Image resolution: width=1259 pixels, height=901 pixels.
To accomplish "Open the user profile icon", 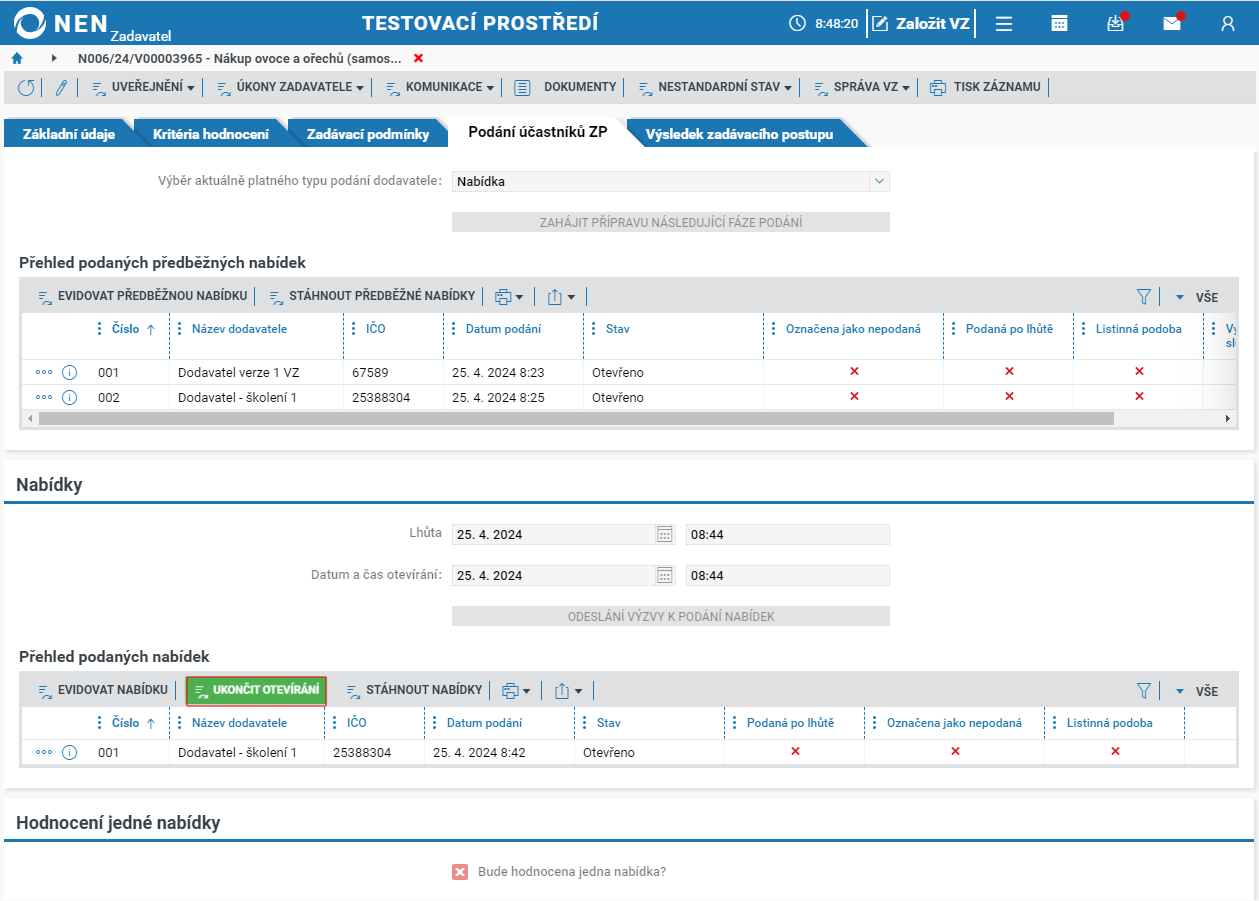I will 1228,23.
